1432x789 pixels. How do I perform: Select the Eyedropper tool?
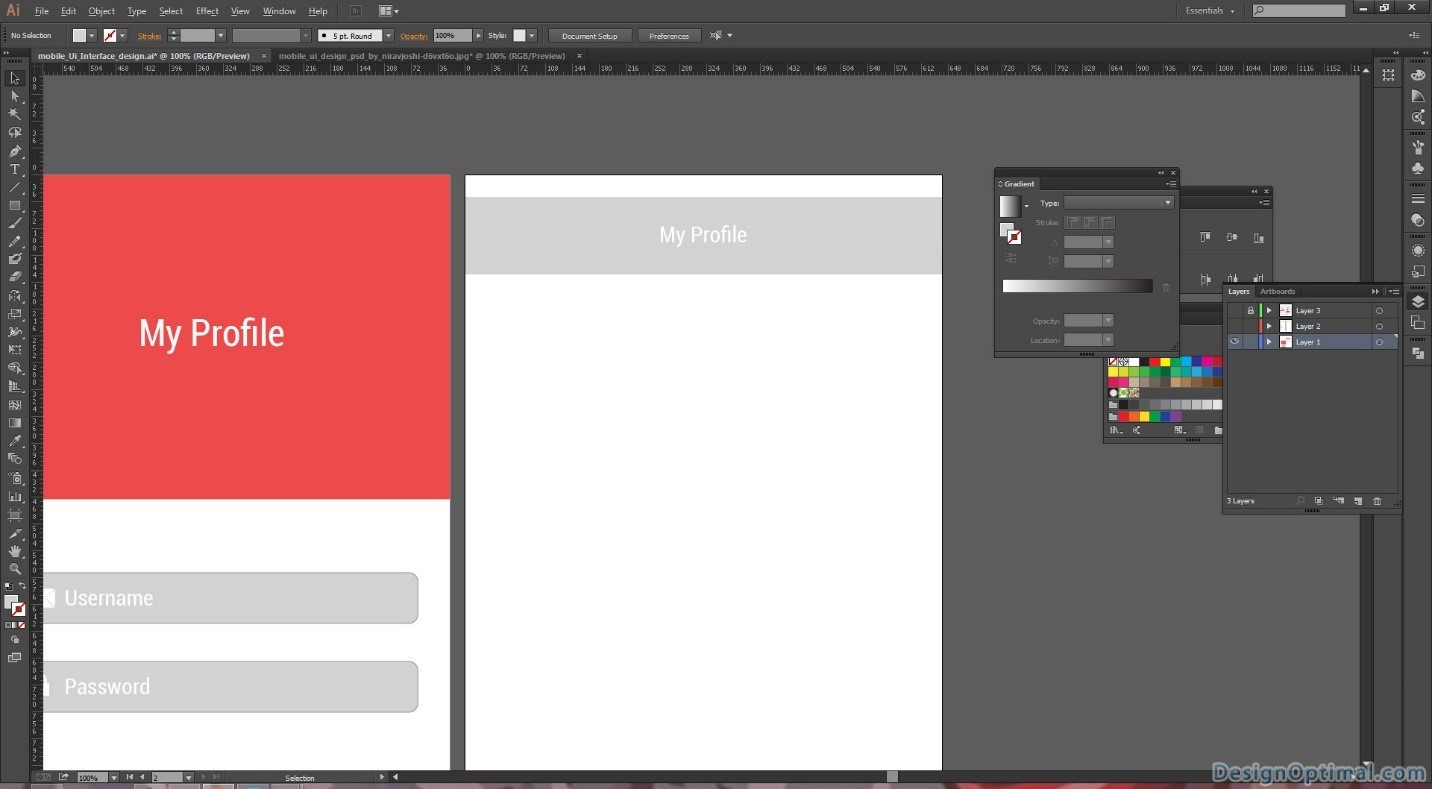(15, 440)
